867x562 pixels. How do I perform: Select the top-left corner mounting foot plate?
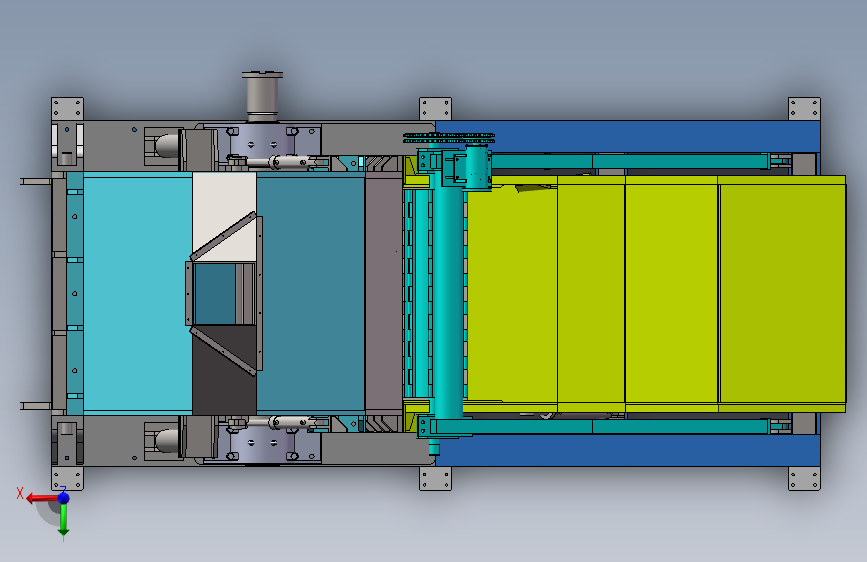tap(67, 109)
